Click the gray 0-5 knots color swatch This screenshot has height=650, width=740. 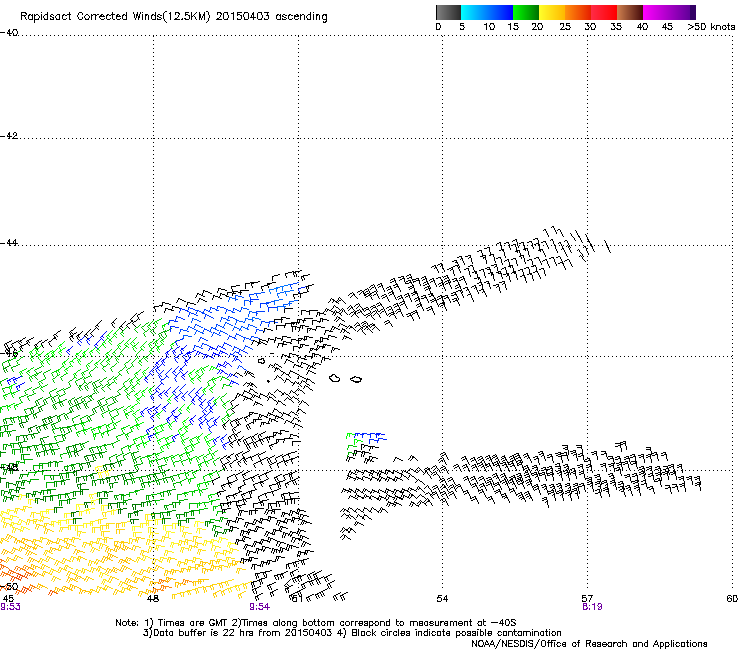click(448, 12)
